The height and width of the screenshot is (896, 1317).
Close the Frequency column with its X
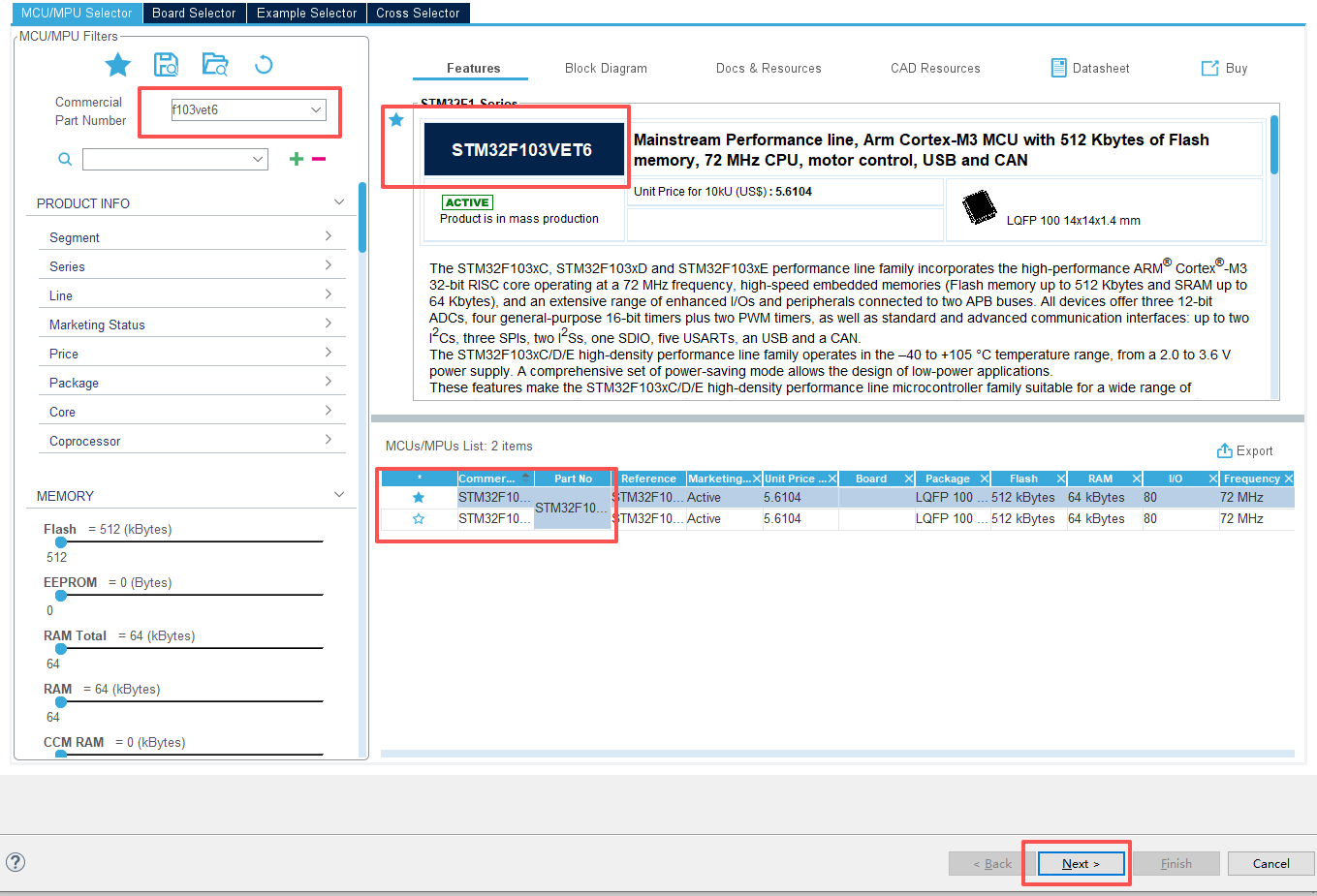pyautogui.click(x=1289, y=479)
